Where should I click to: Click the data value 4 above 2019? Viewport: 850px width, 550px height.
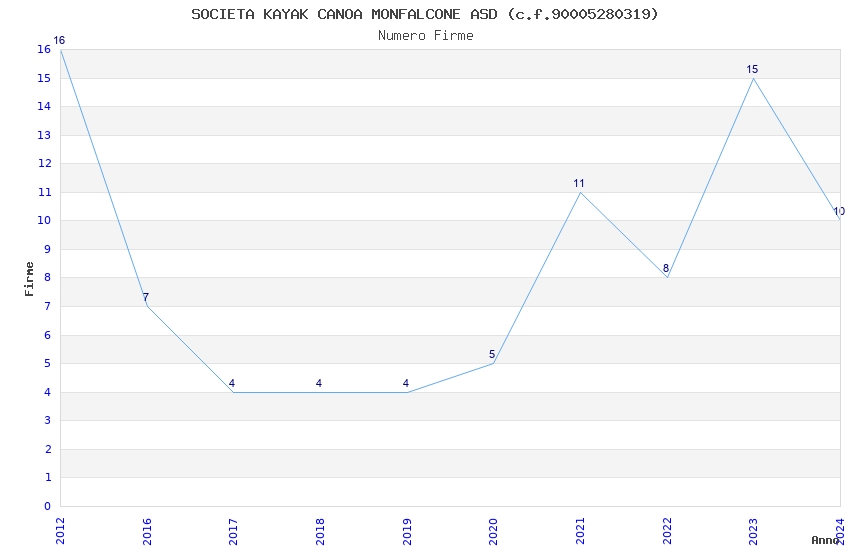click(x=406, y=383)
